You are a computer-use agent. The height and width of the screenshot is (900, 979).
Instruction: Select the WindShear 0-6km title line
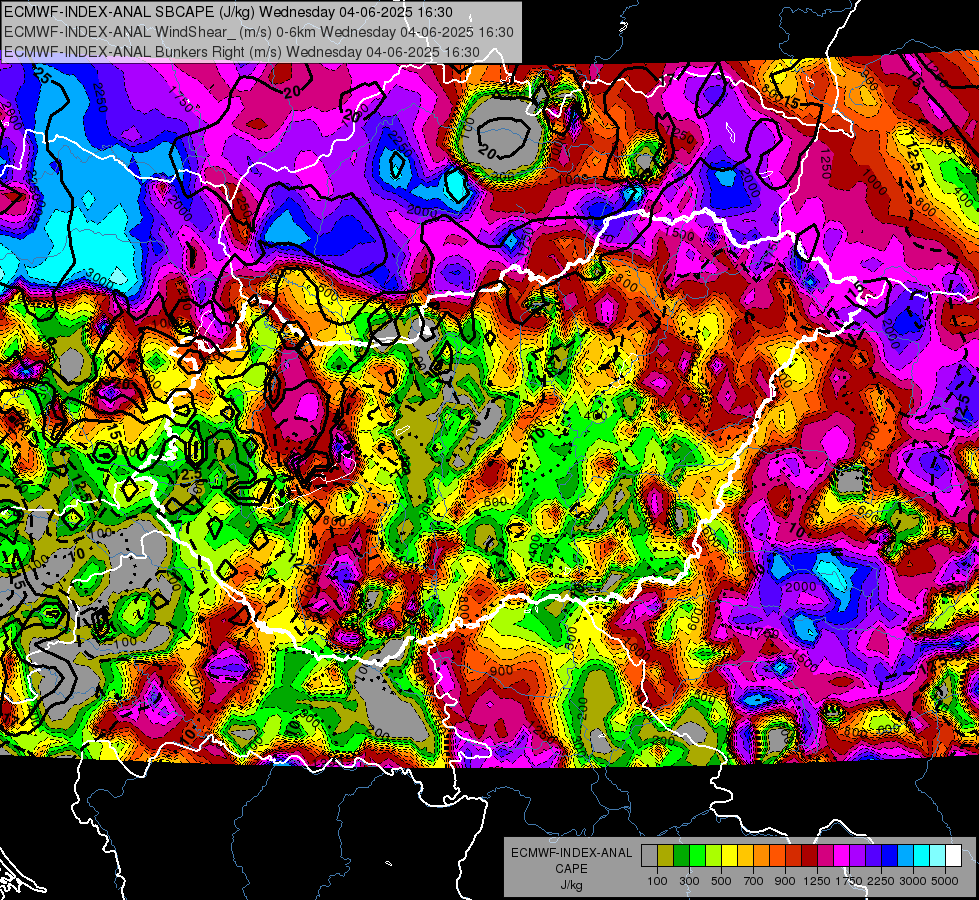(258, 32)
